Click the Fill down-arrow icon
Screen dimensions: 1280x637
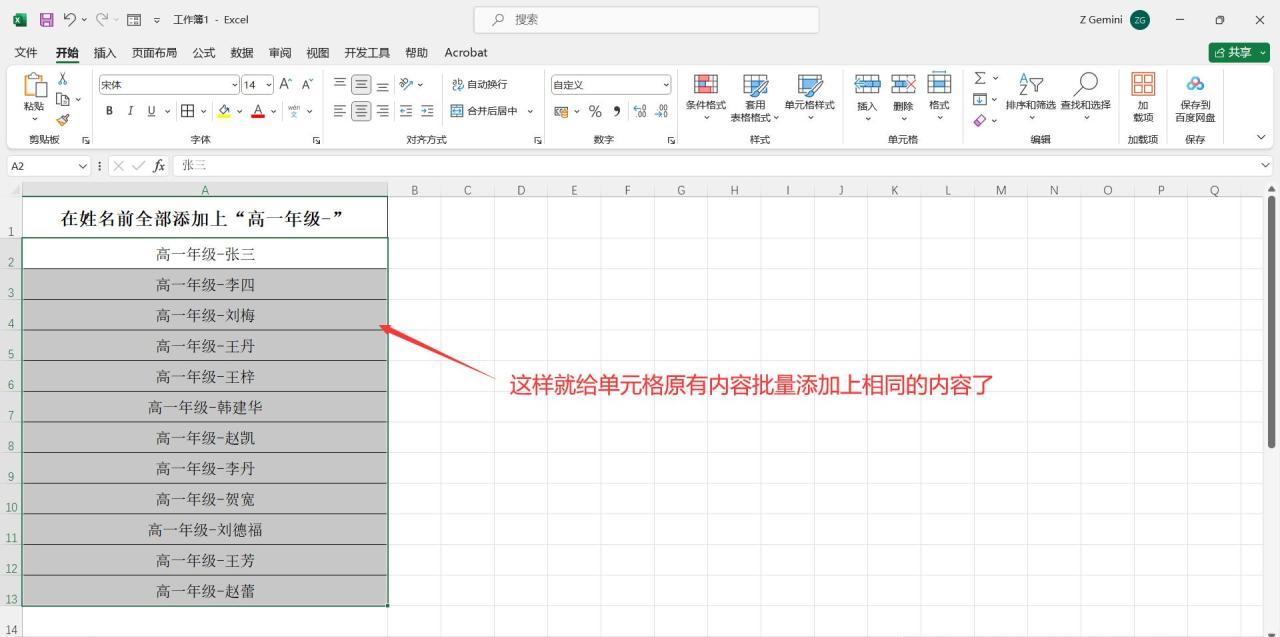980,99
